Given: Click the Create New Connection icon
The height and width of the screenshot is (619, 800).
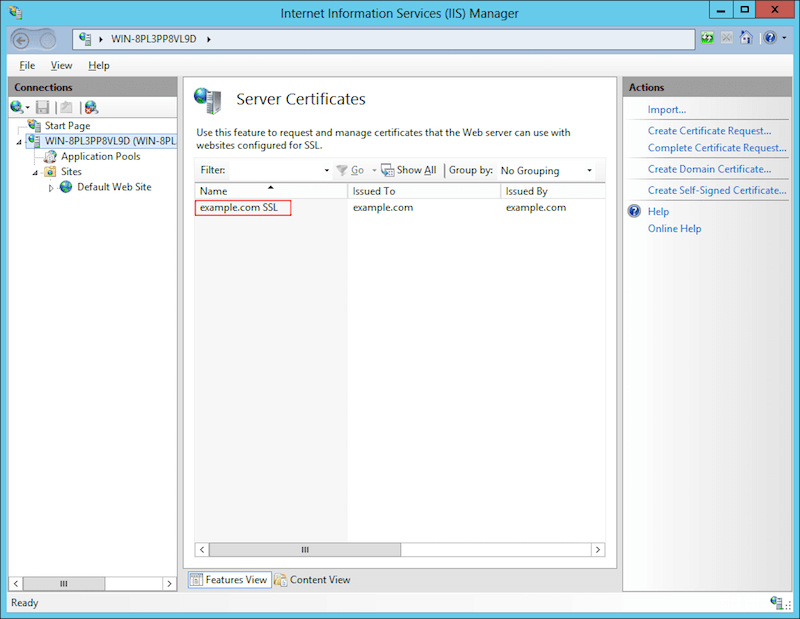Looking at the screenshot, I should (15, 107).
